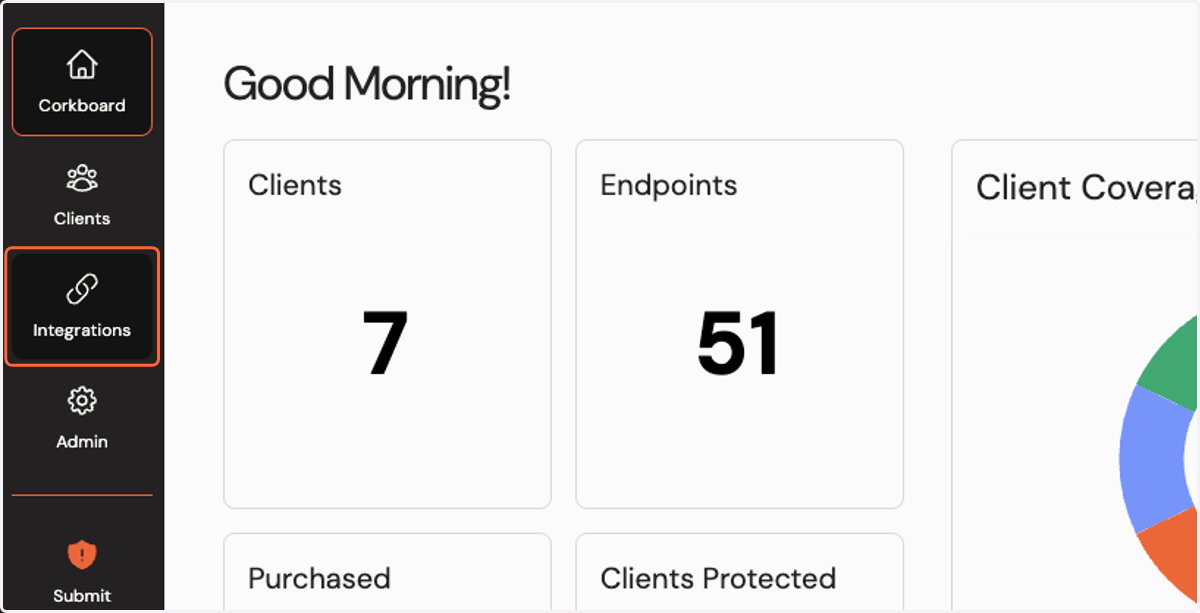Image resolution: width=1200 pixels, height=613 pixels.
Task: Open the Admin sidebar label
Action: pyautogui.click(x=82, y=441)
